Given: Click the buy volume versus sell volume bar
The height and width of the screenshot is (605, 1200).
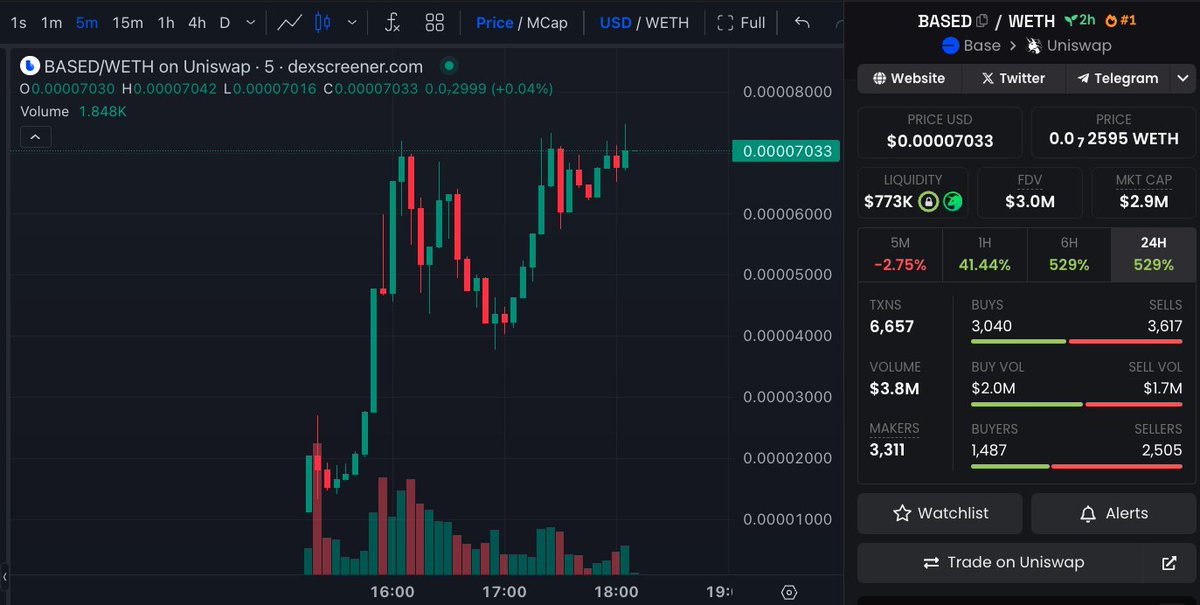Looking at the screenshot, I should (1077, 404).
